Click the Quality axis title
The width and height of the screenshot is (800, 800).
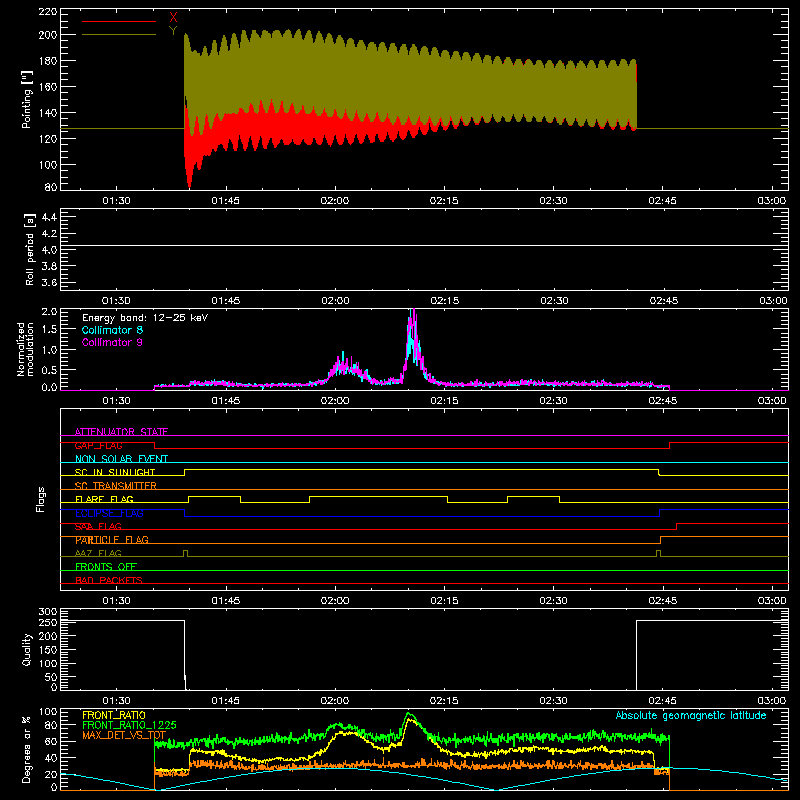tap(27, 649)
